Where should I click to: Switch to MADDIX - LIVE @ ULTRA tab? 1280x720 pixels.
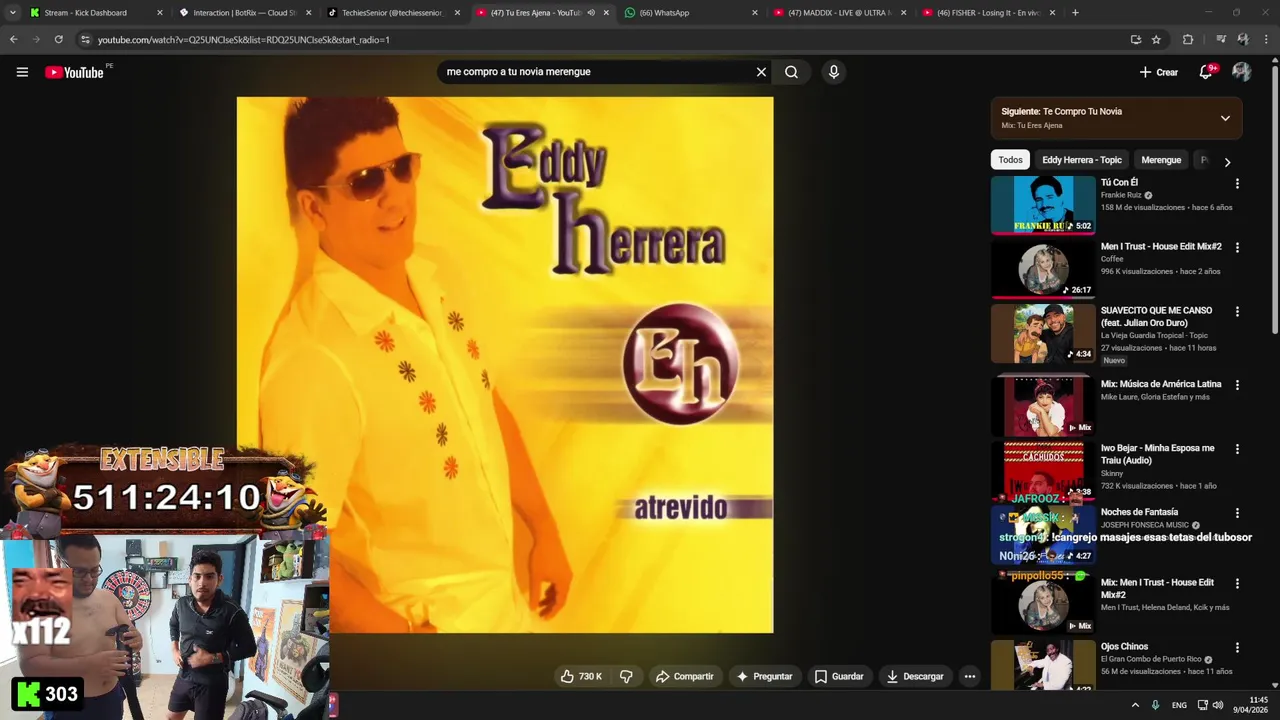pyautogui.click(x=840, y=13)
